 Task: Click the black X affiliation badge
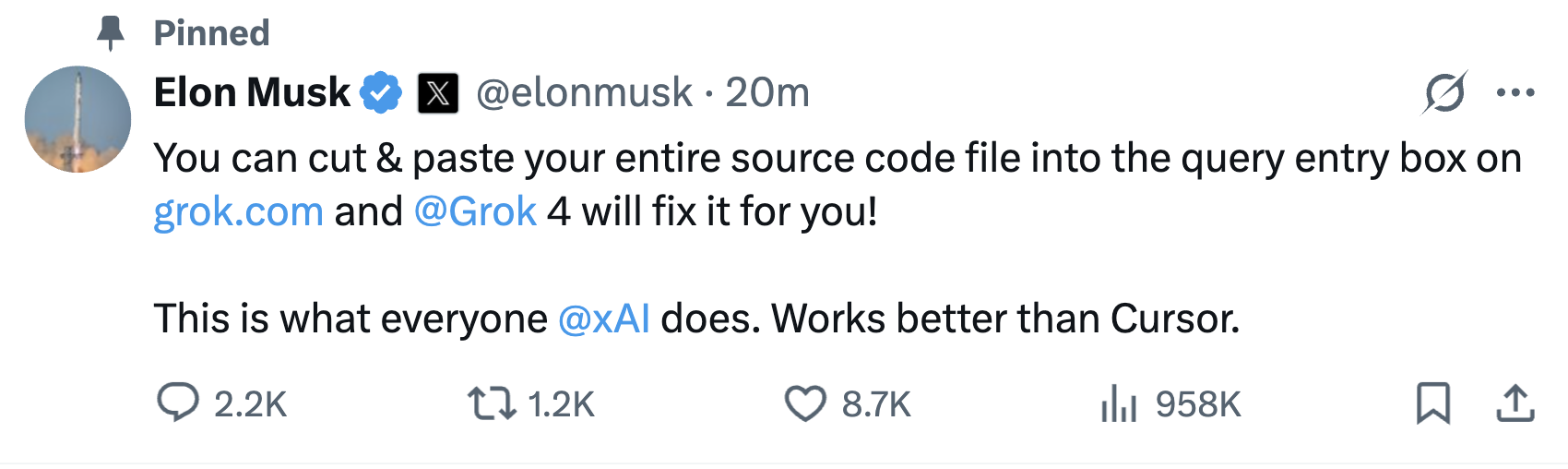[x=438, y=93]
